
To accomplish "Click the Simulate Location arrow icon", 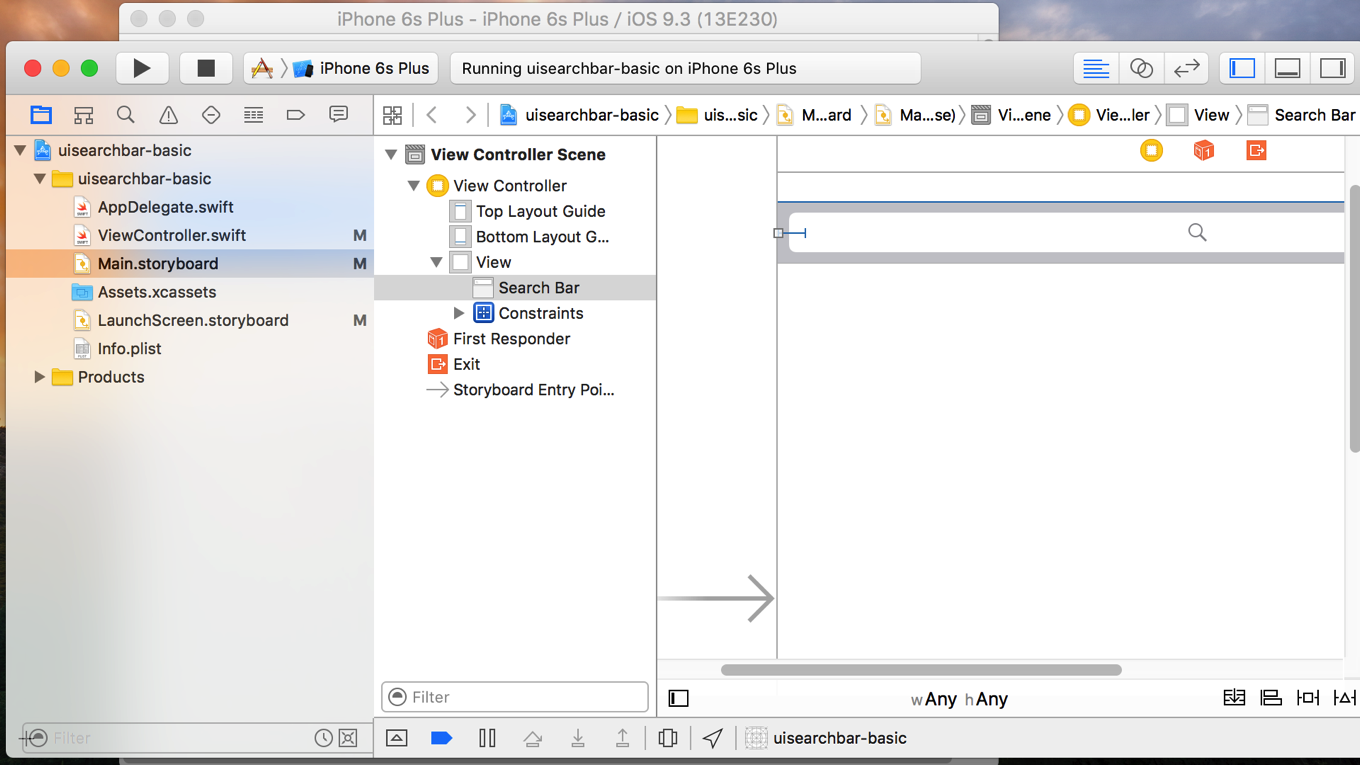I will (712, 738).
